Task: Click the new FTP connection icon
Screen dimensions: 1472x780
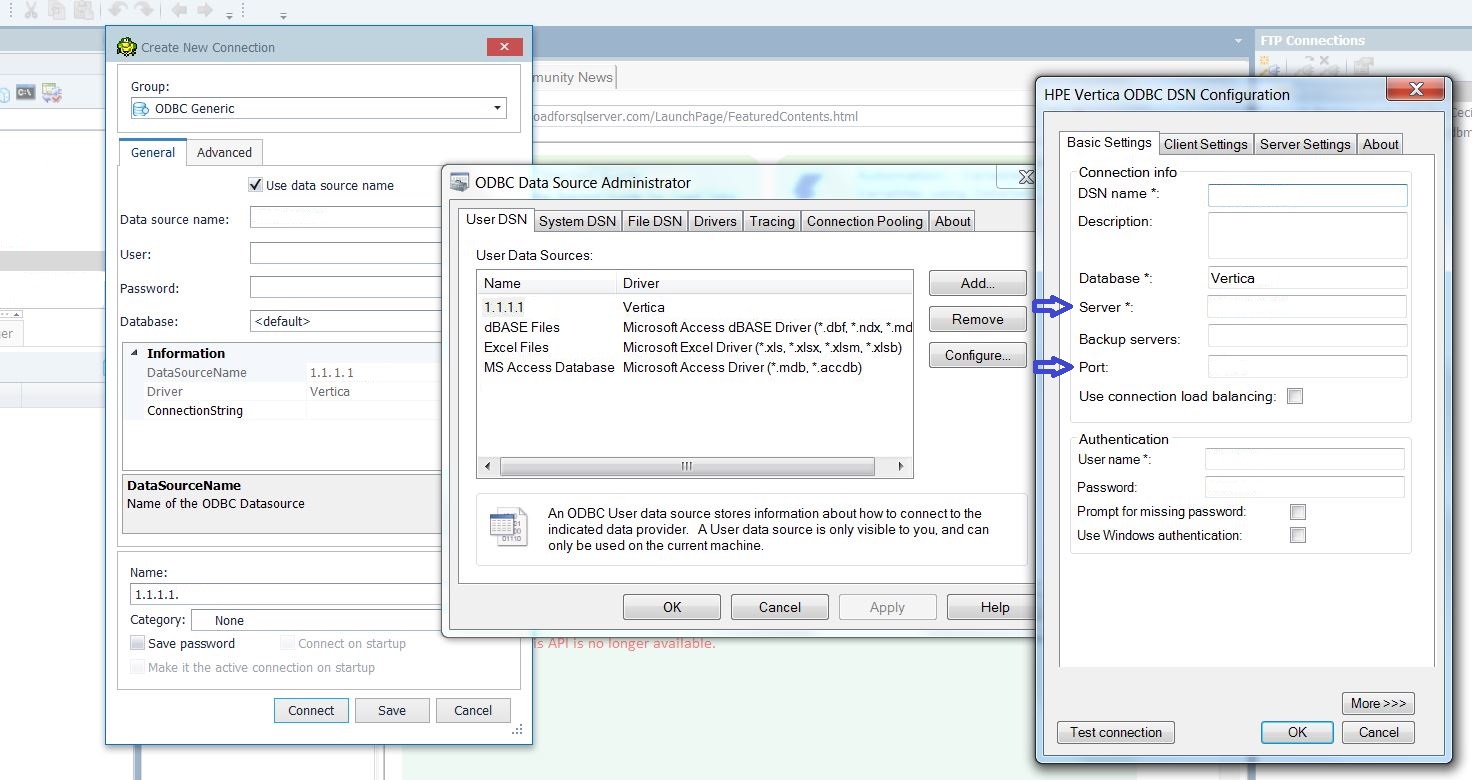Action: [x=1270, y=66]
